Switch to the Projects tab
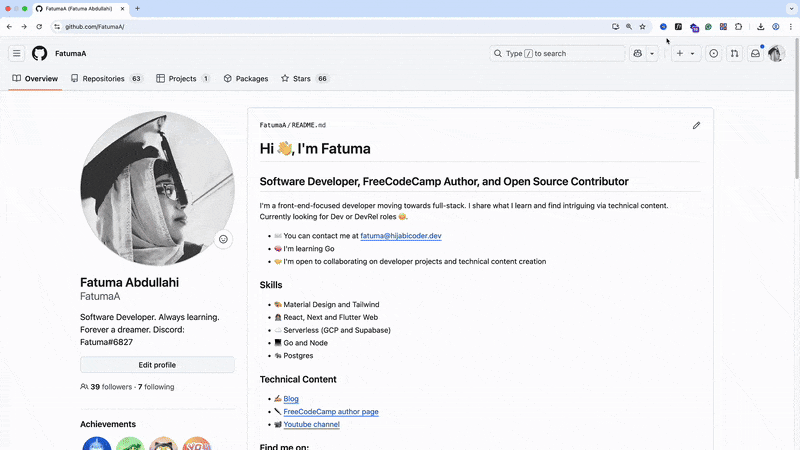Image resolution: width=800 pixels, height=450 pixels. click(183, 79)
